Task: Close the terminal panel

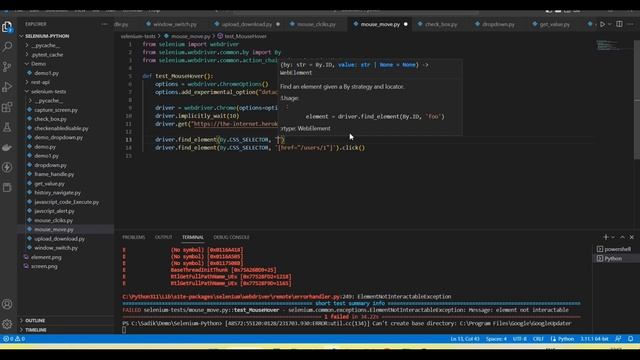Action: point(632,237)
